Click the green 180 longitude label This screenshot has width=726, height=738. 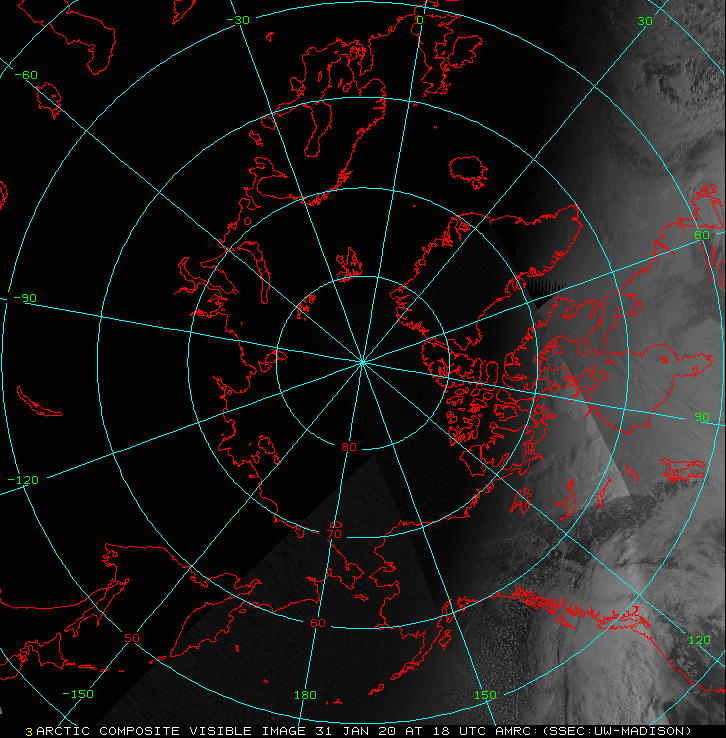click(305, 695)
